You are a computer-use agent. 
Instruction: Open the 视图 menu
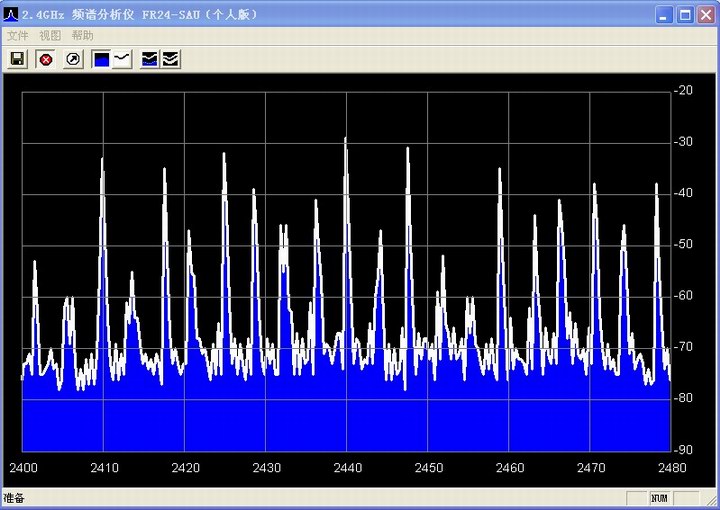(50, 36)
